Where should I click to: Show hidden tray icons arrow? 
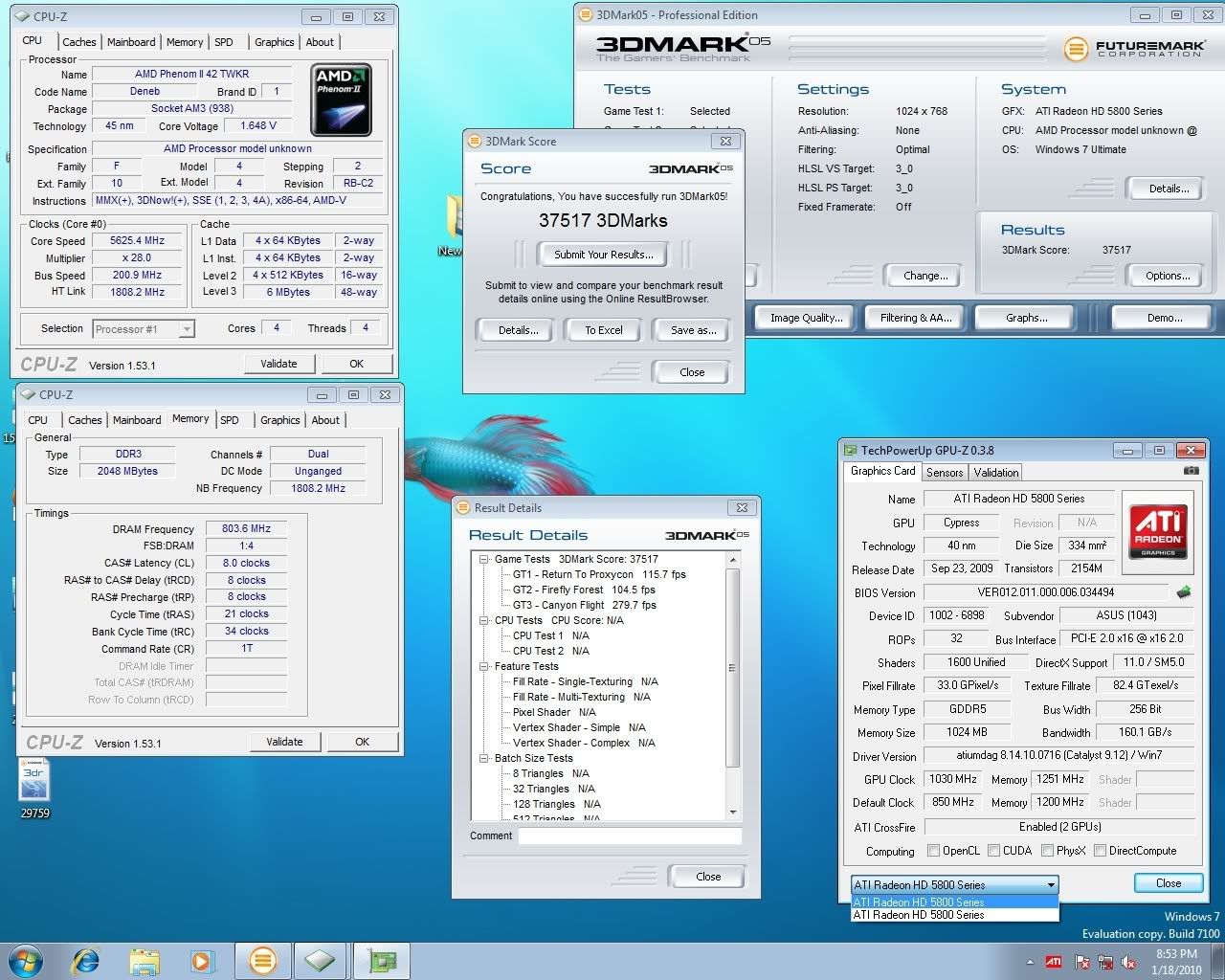point(1031,962)
